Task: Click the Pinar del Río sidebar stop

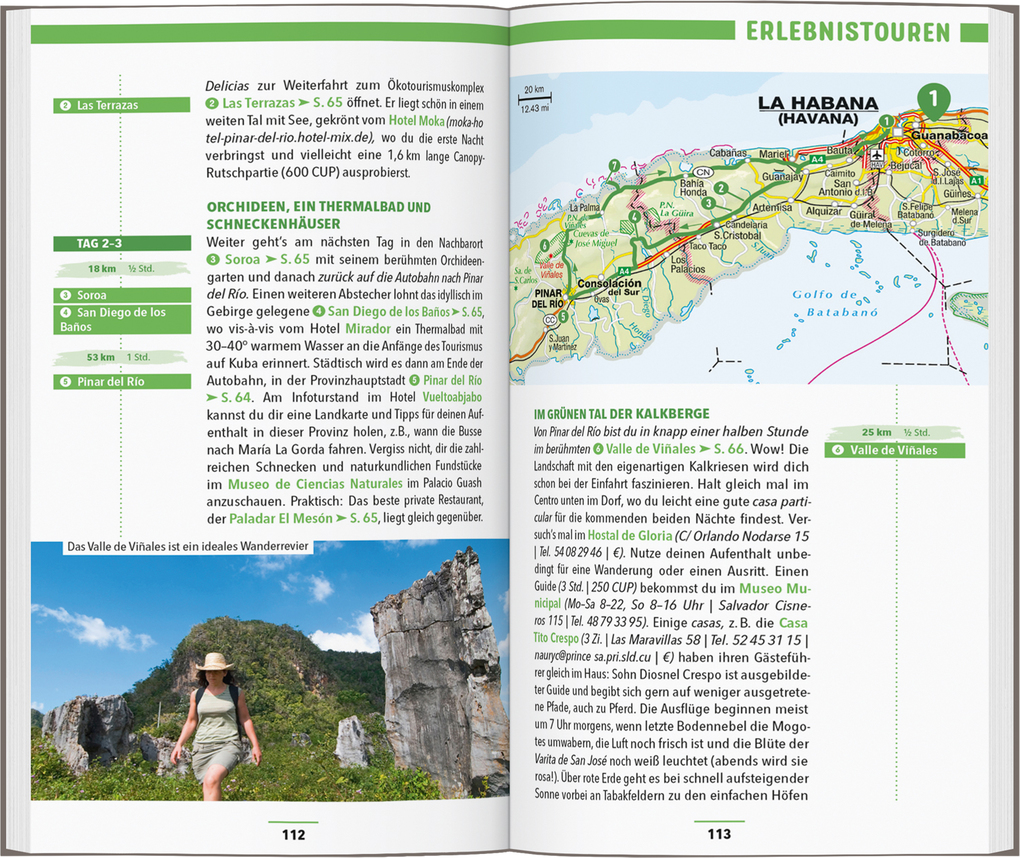Action: [122, 381]
